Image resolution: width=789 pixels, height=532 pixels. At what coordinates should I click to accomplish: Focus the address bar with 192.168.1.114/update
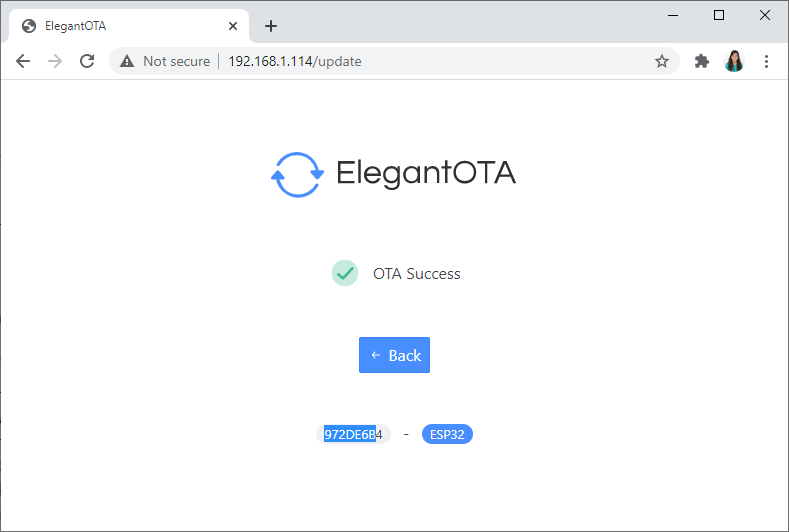(400, 61)
